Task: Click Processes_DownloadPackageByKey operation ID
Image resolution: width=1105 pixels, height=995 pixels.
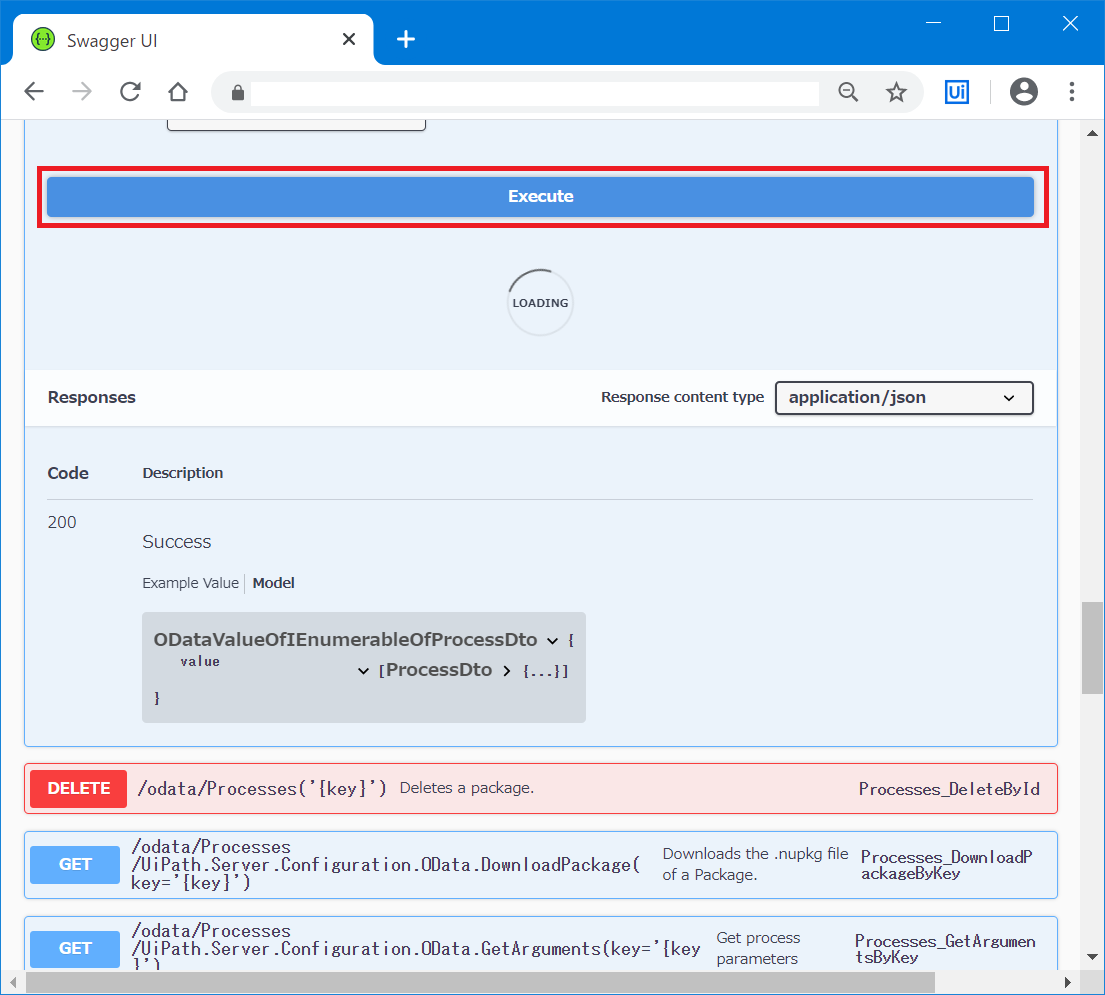Action: pyautogui.click(x=946, y=865)
